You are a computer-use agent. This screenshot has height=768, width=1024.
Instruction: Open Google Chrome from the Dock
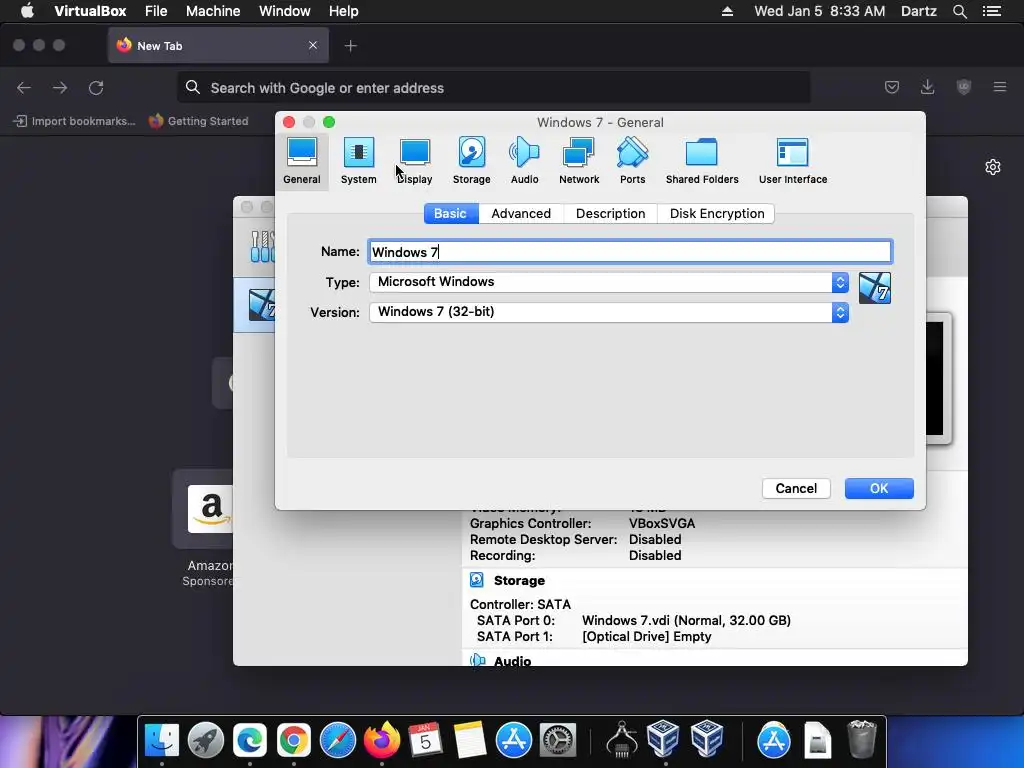(293, 740)
